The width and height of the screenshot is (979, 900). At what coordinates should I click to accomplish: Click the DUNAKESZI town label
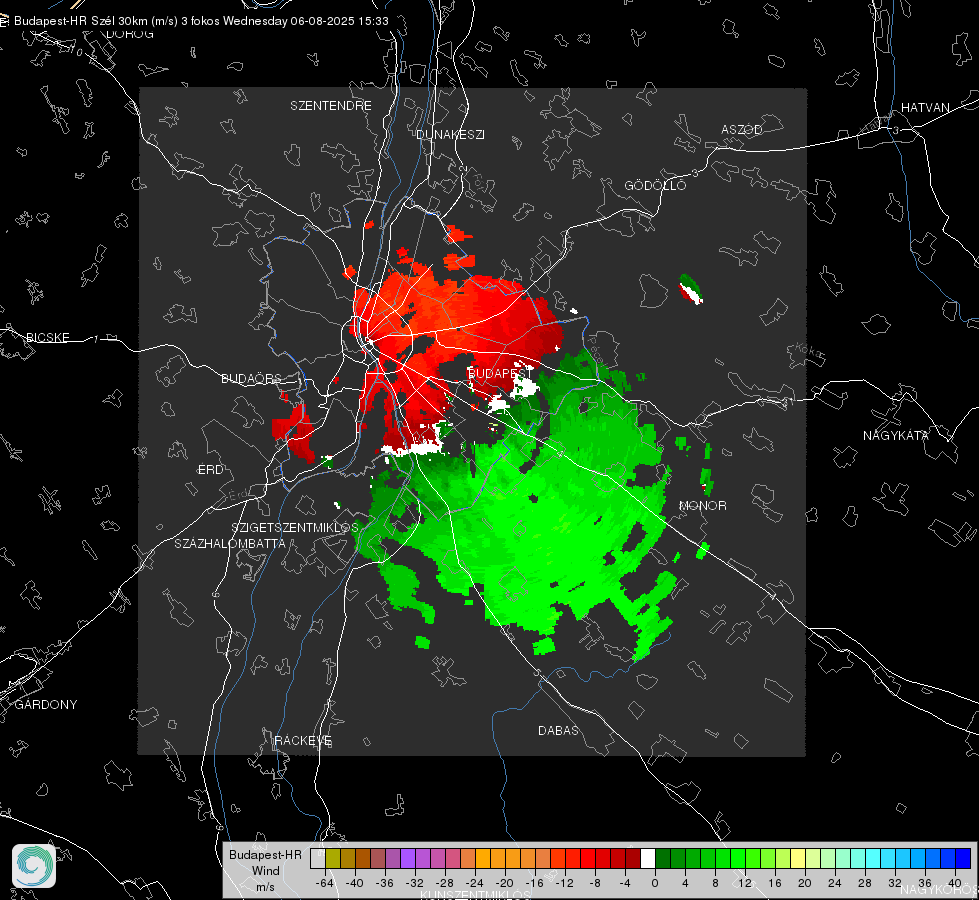pos(450,135)
